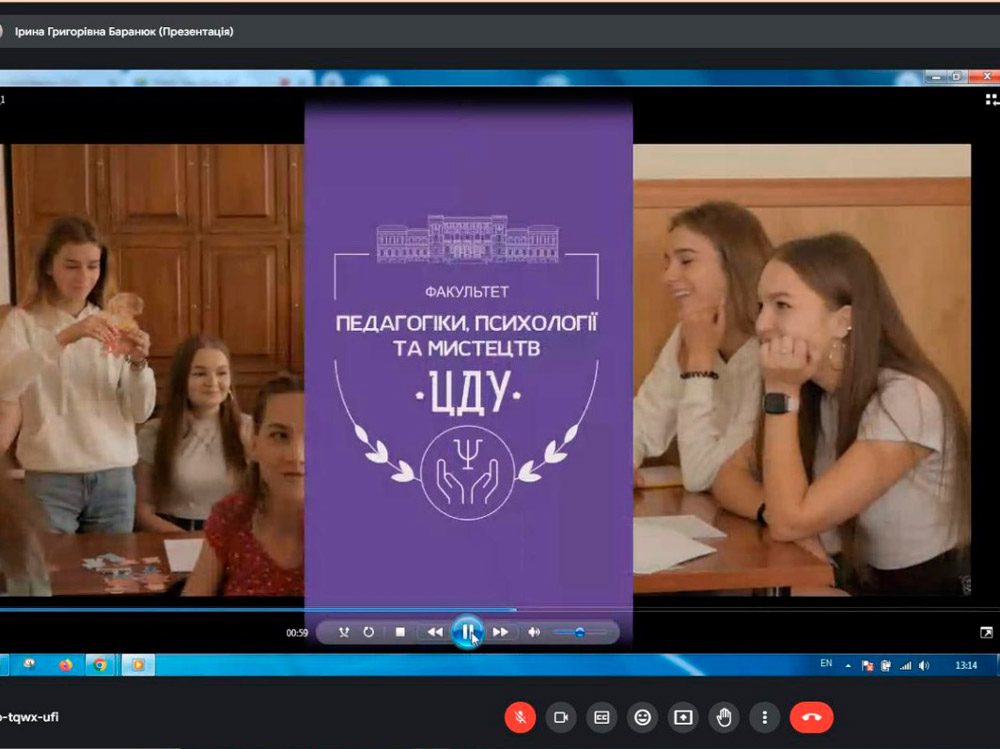This screenshot has width=1000, height=749.
Task: Adjust the media player volume slider
Action: pyautogui.click(x=580, y=632)
